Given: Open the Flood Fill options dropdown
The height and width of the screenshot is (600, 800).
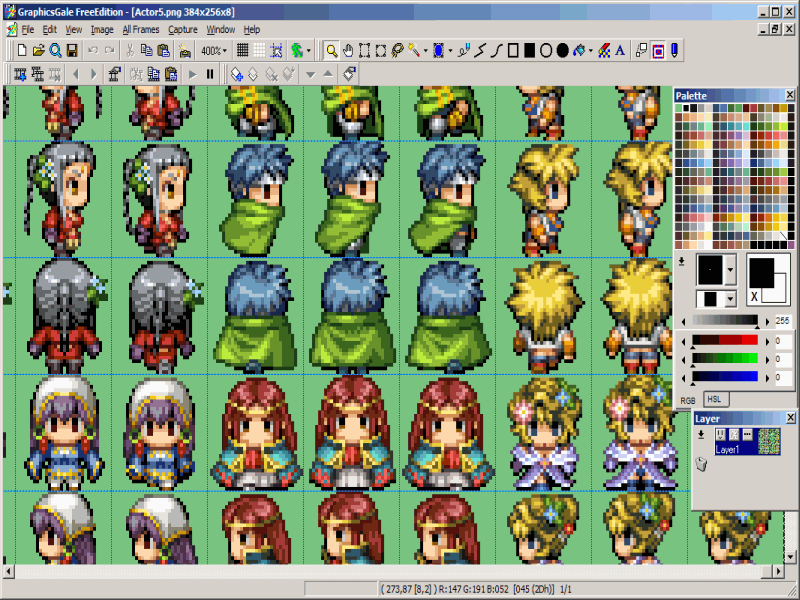Looking at the screenshot, I should pos(590,51).
